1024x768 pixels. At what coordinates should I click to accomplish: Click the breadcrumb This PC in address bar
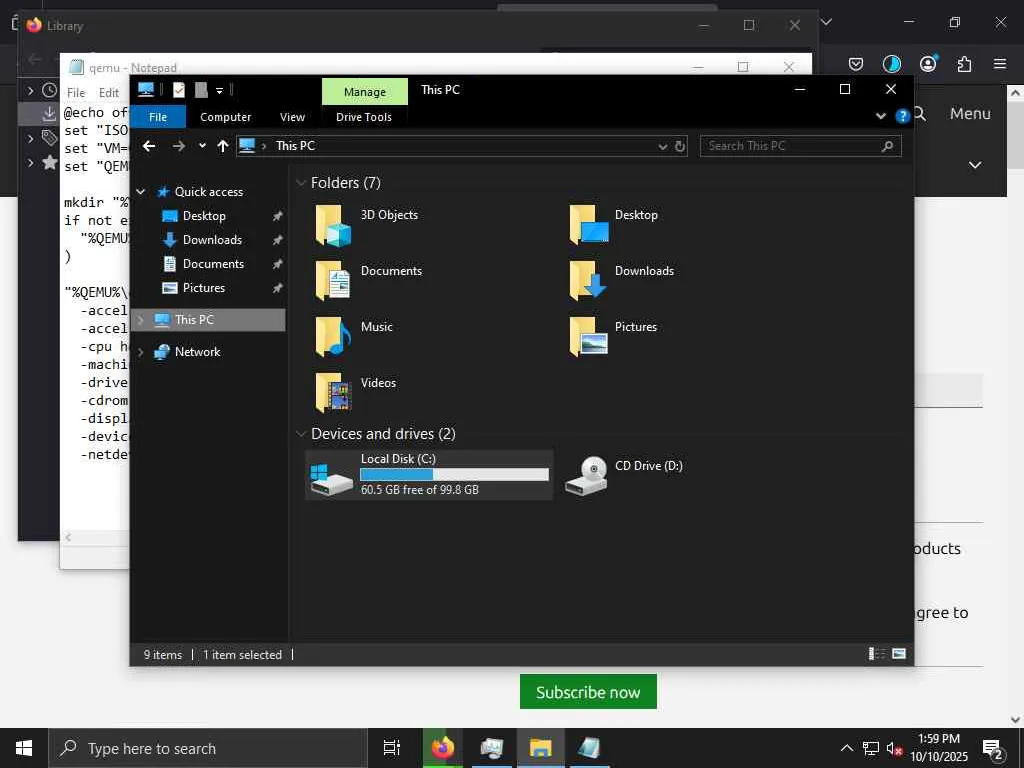pos(295,146)
